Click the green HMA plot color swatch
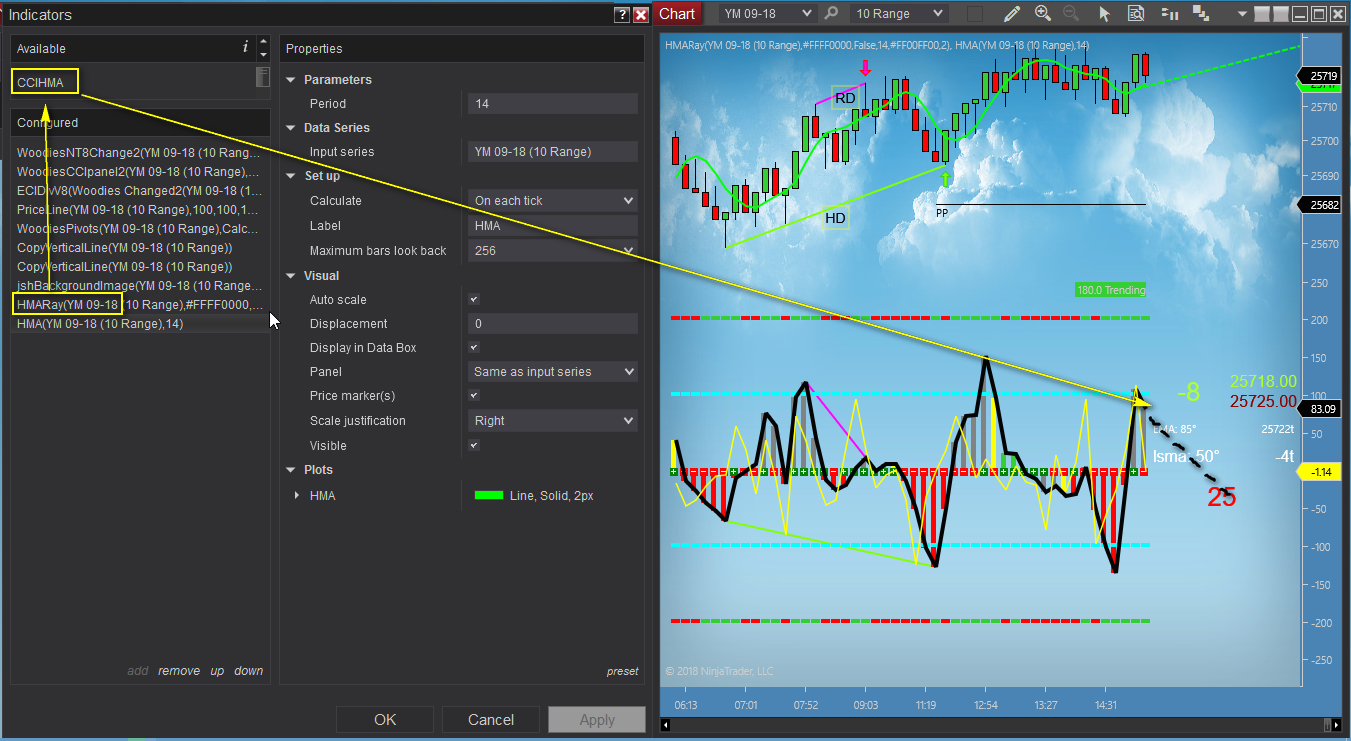Screen dimensions: 1351x741 (488, 495)
